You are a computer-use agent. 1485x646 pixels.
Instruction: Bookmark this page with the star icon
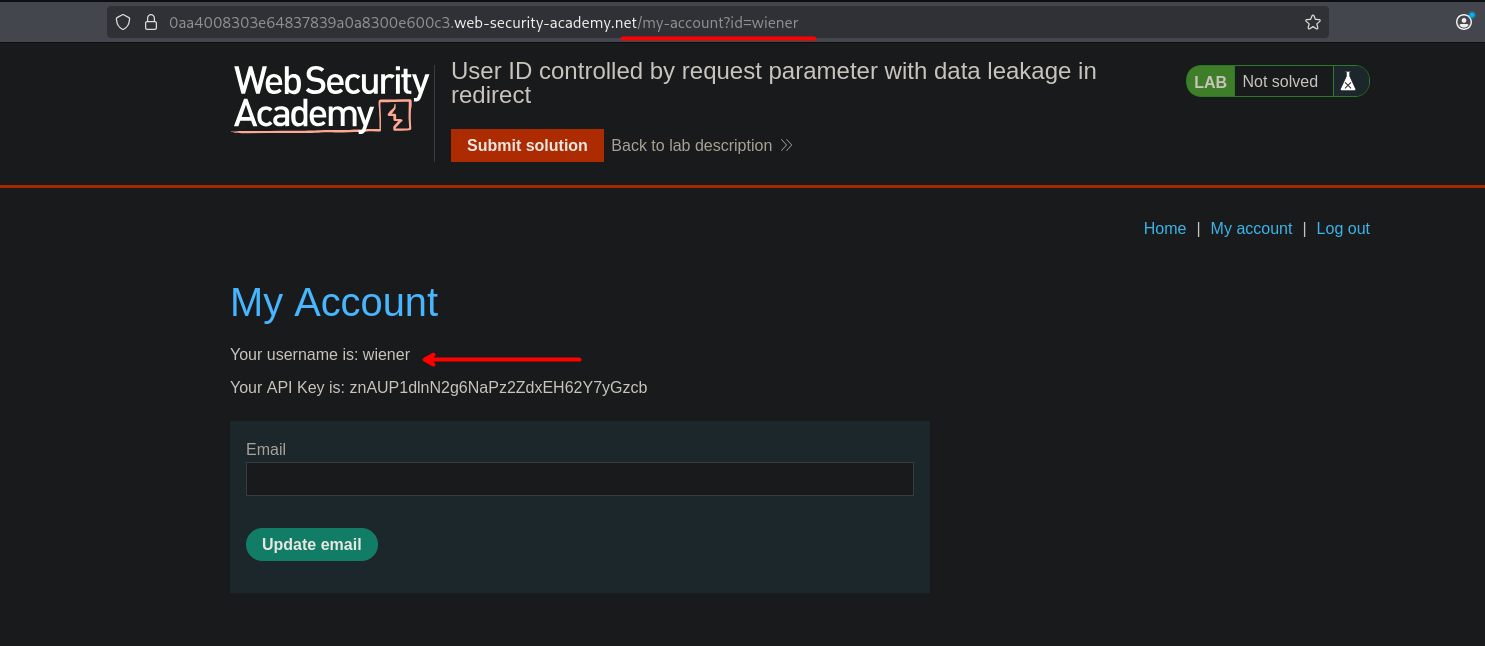[x=1313, y=22]
